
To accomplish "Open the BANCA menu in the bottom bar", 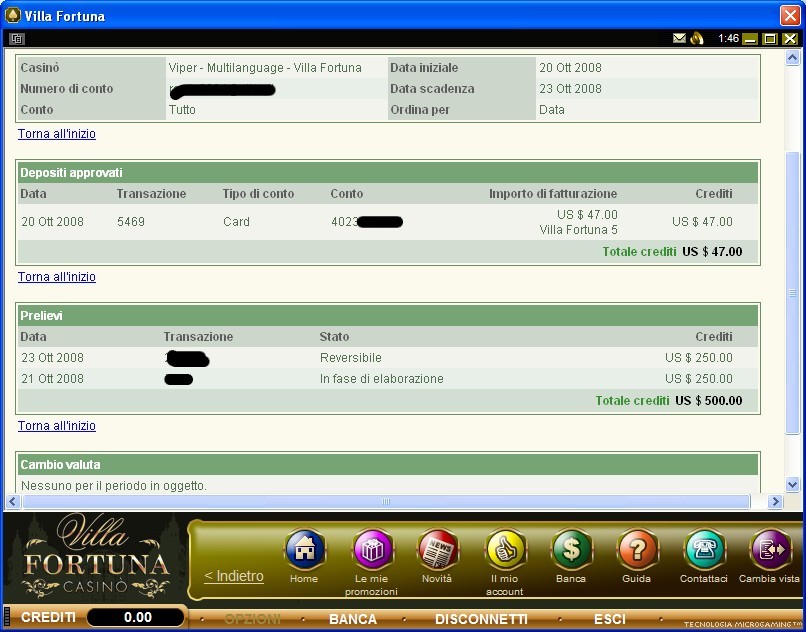I will coord(353,619).
